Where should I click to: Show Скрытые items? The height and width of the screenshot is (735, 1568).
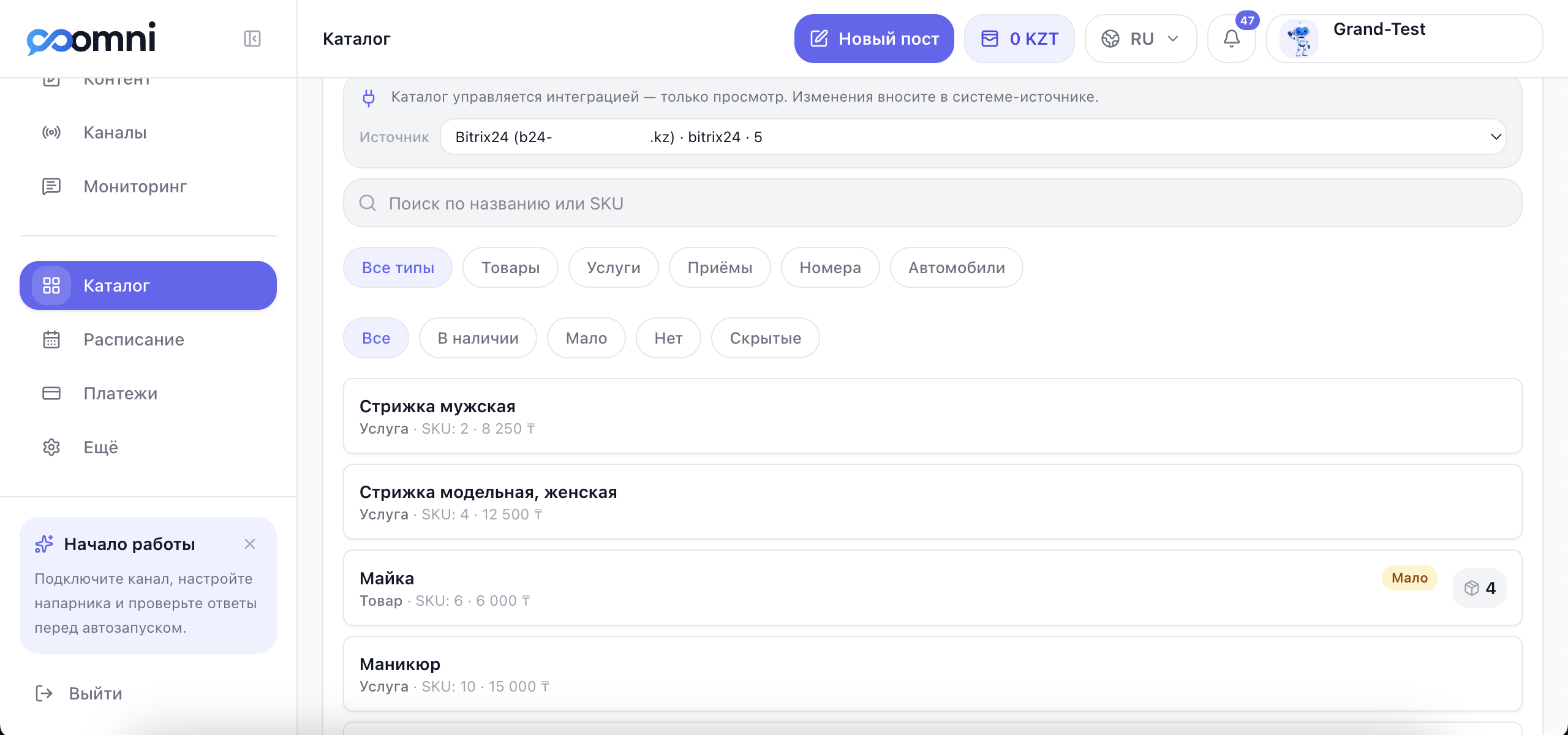pyautogui.click(x=766, y=338)
